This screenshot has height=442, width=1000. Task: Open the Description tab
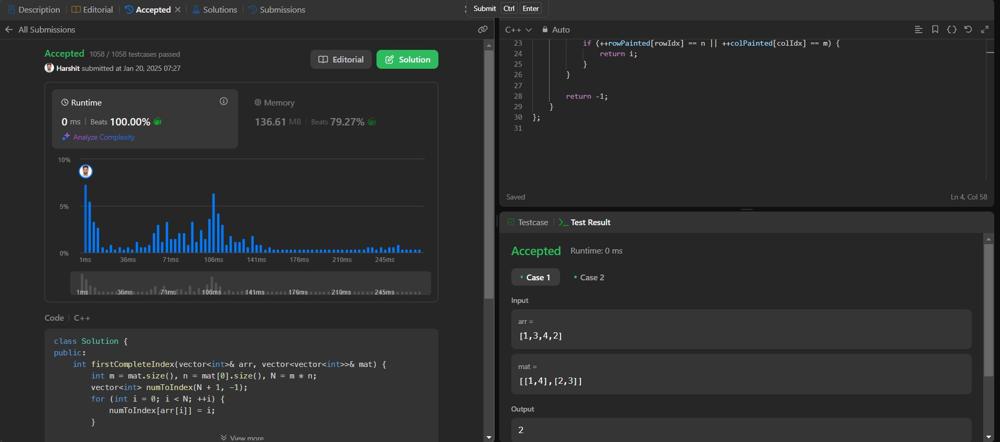[33, 10]
